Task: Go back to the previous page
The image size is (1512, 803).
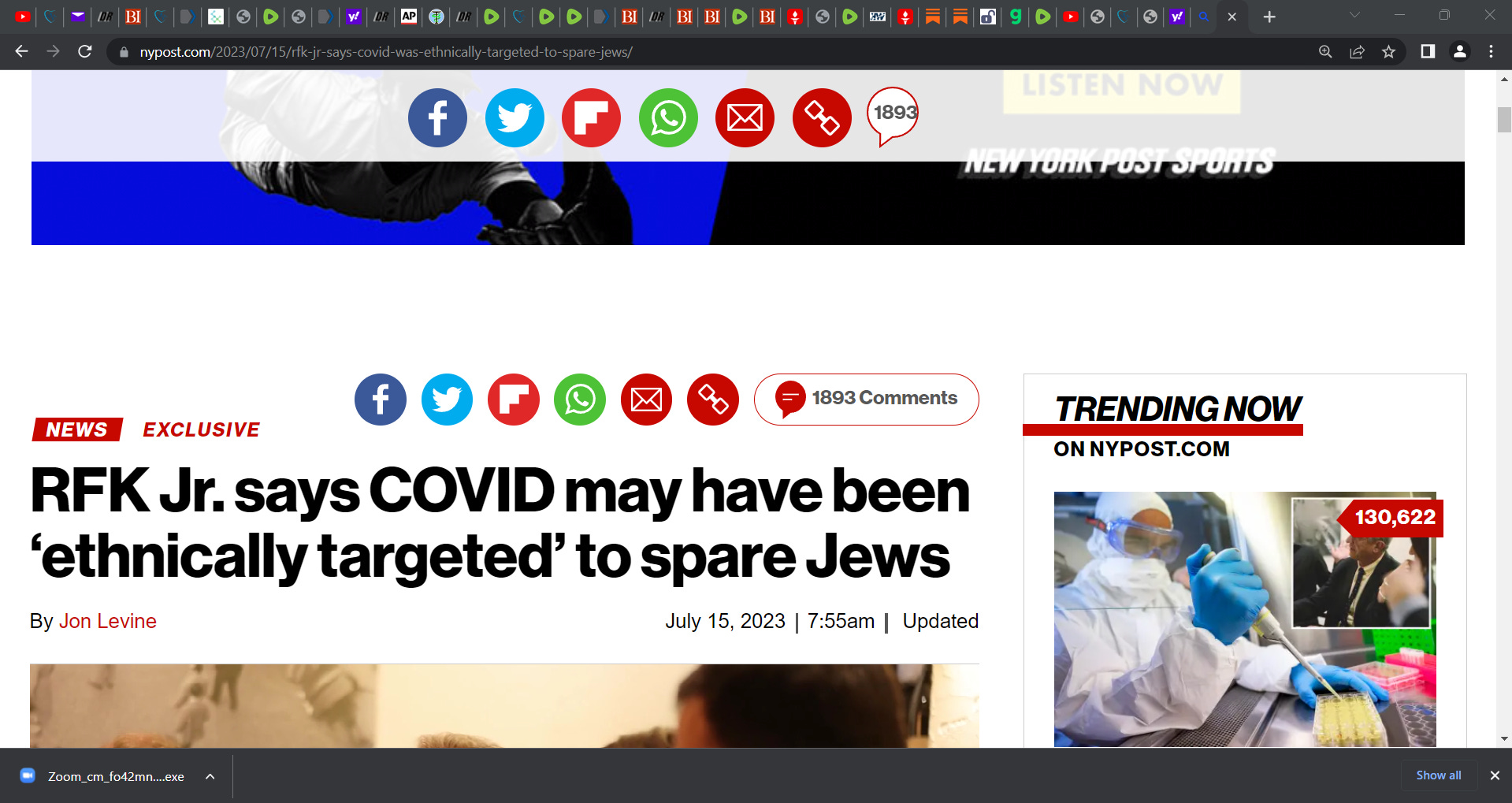Action: 21,51
